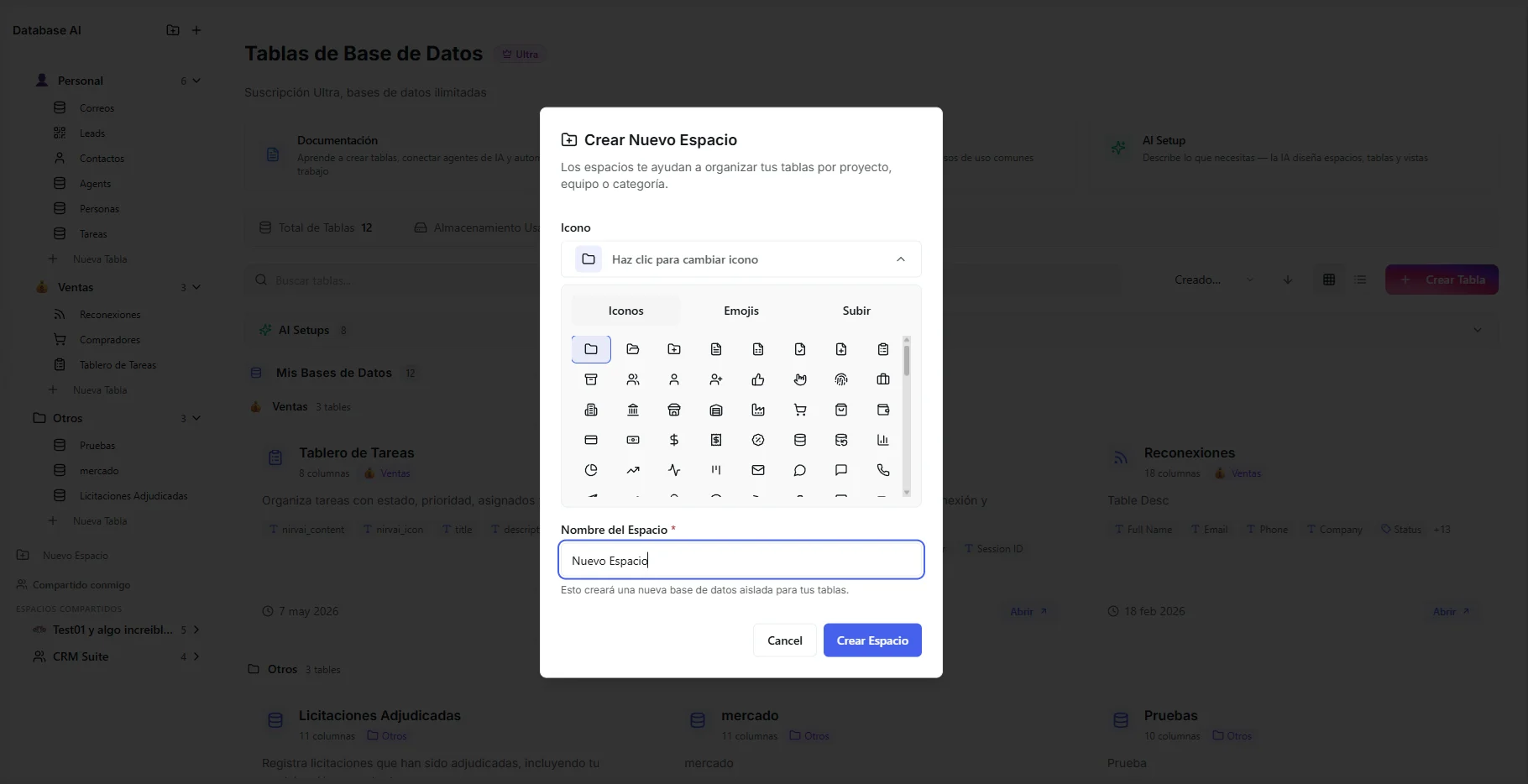This screenshot has height=784, width=1528.
Task: Click the Crear Espacio button
Action: [872, 640]
